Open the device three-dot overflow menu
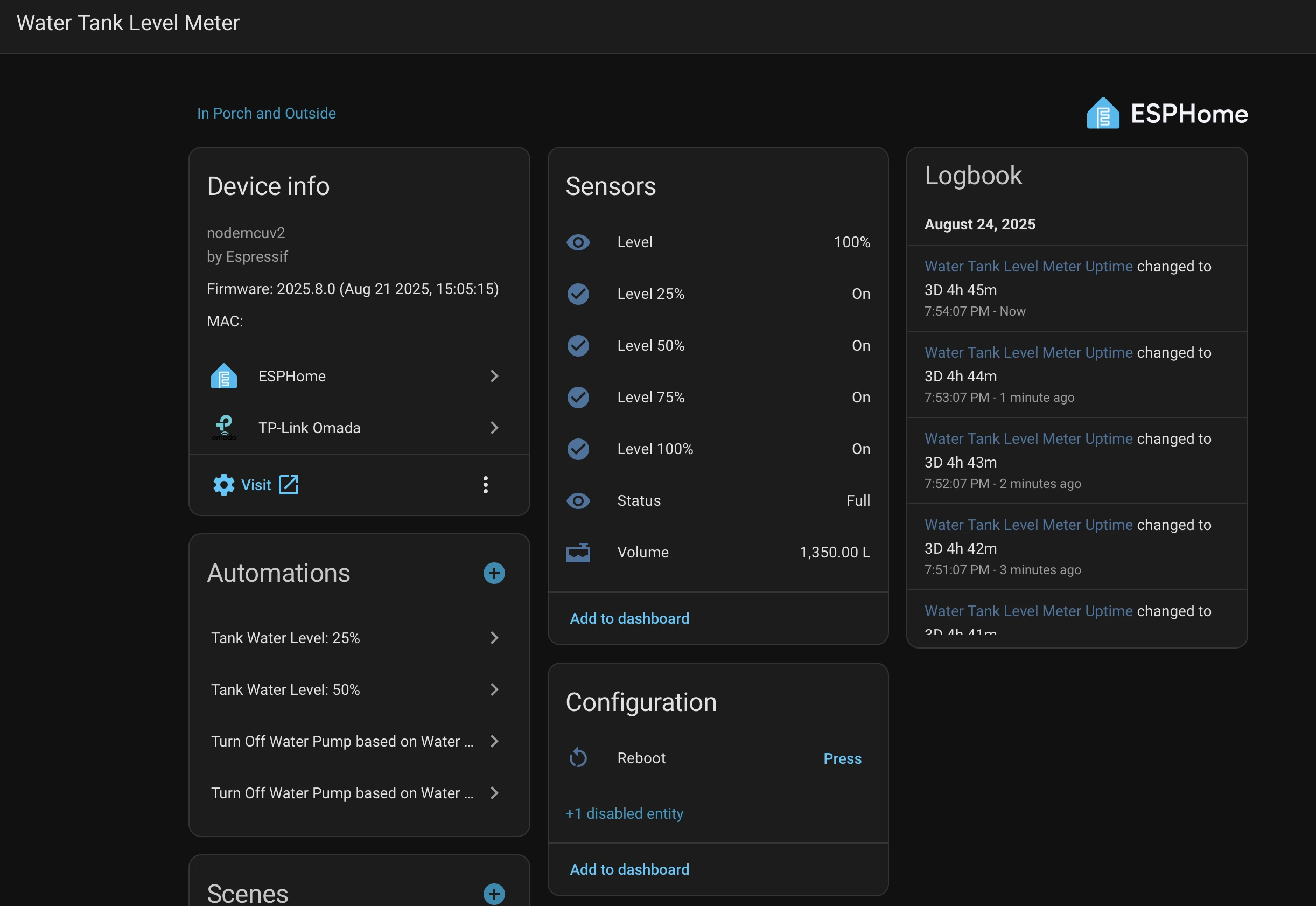Image resolution: width=1316 pixels, height=906 pixels. [485, 485]
